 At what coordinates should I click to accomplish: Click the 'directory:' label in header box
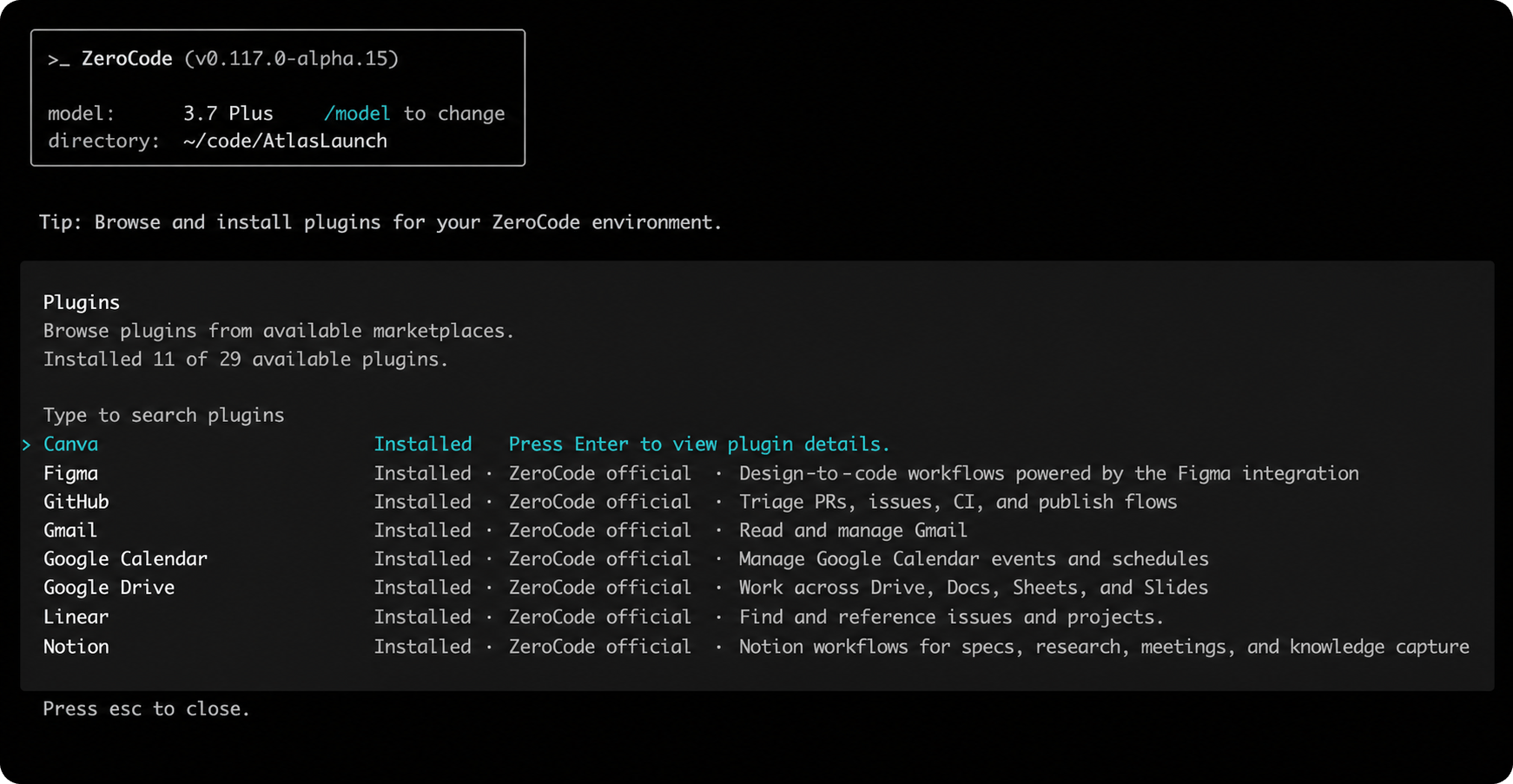[x=104, y=142]
